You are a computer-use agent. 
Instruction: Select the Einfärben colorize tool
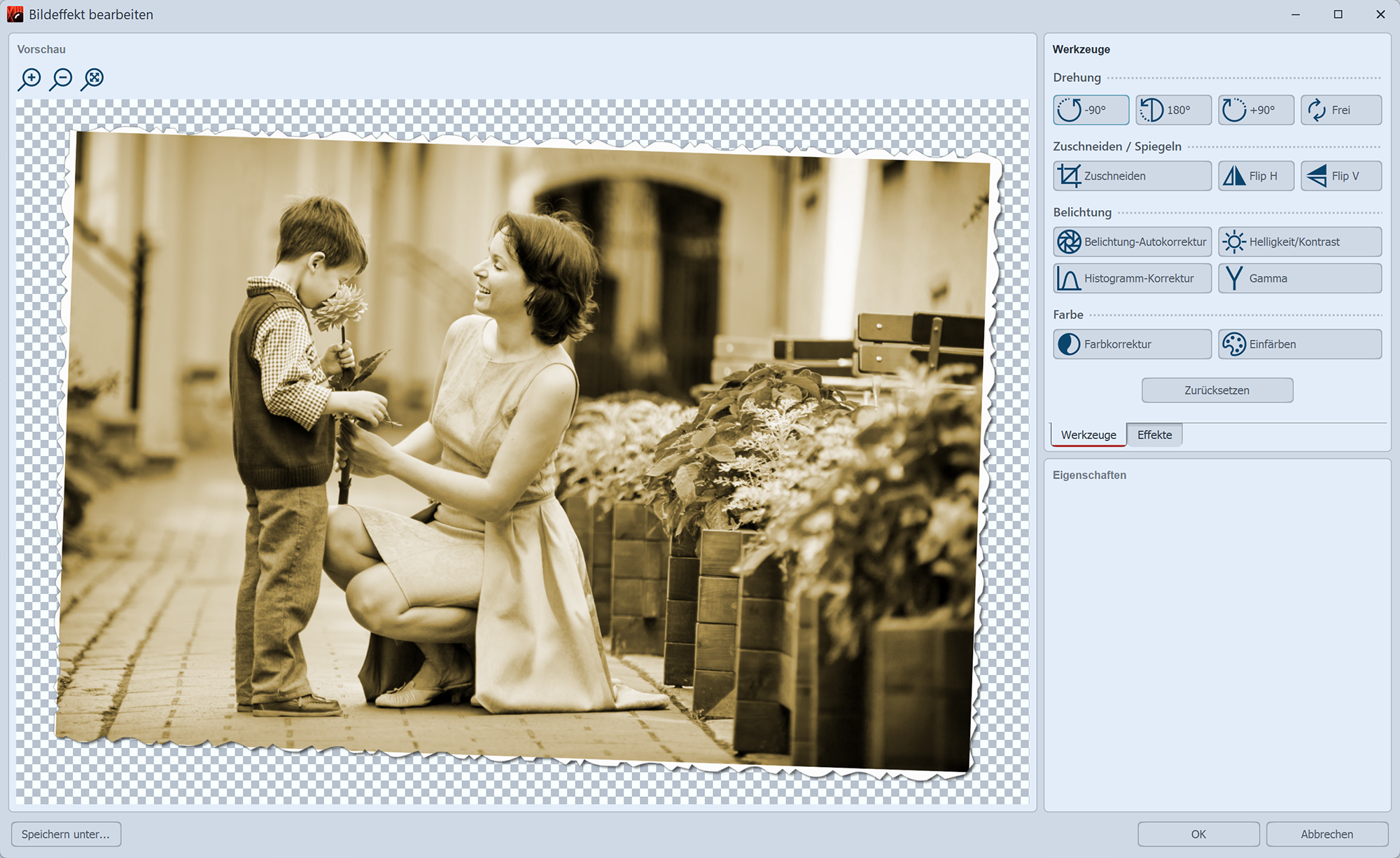coord(1299,344)
